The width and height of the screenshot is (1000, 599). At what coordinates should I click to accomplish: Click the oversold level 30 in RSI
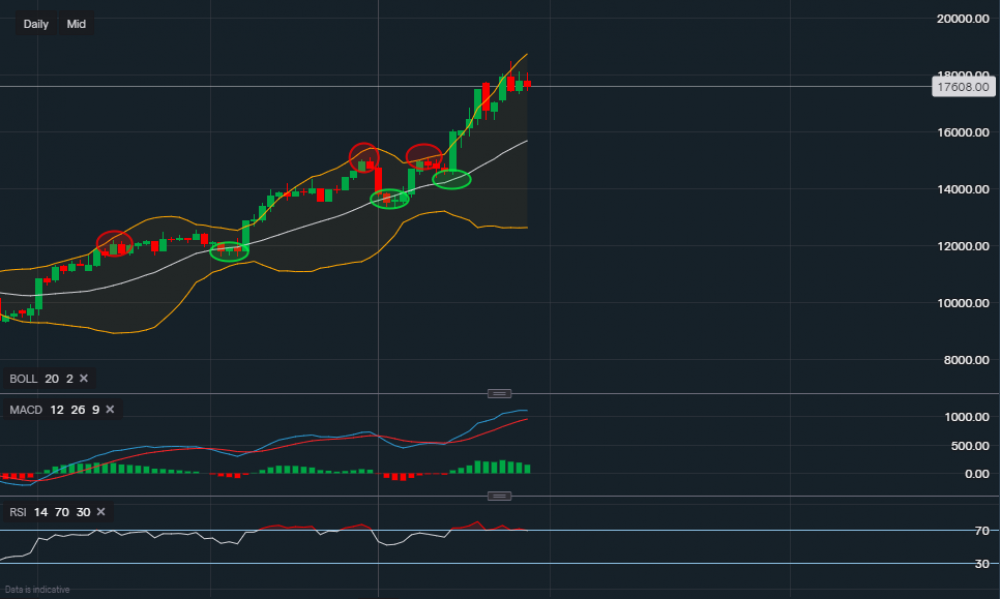(x=82, y=512)
